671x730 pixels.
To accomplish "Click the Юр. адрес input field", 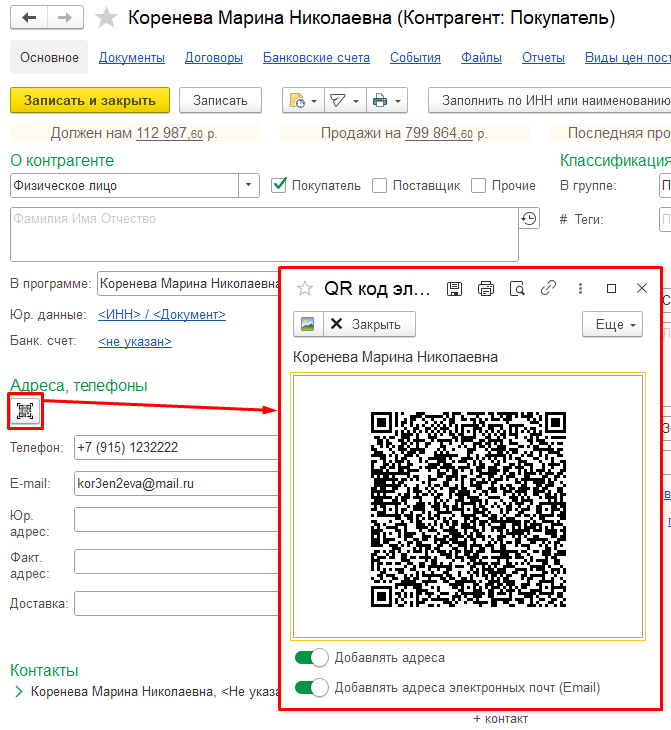I will (x=176, y=520).
